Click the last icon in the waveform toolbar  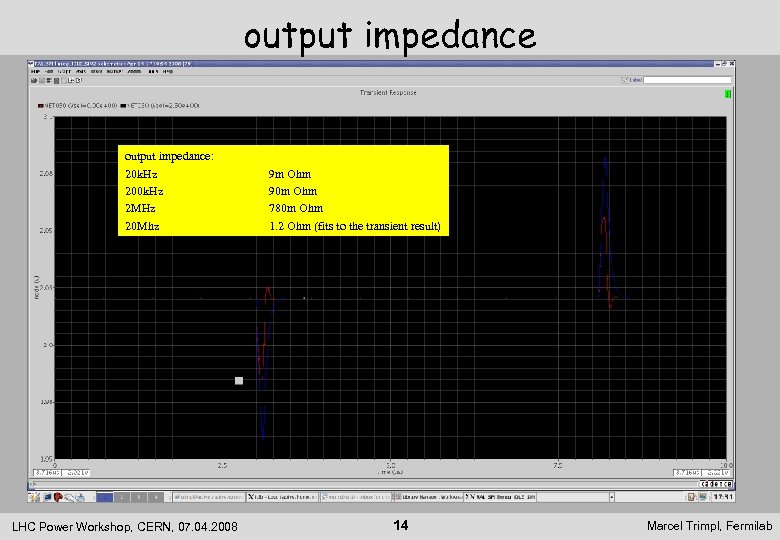tap(79, 80)
